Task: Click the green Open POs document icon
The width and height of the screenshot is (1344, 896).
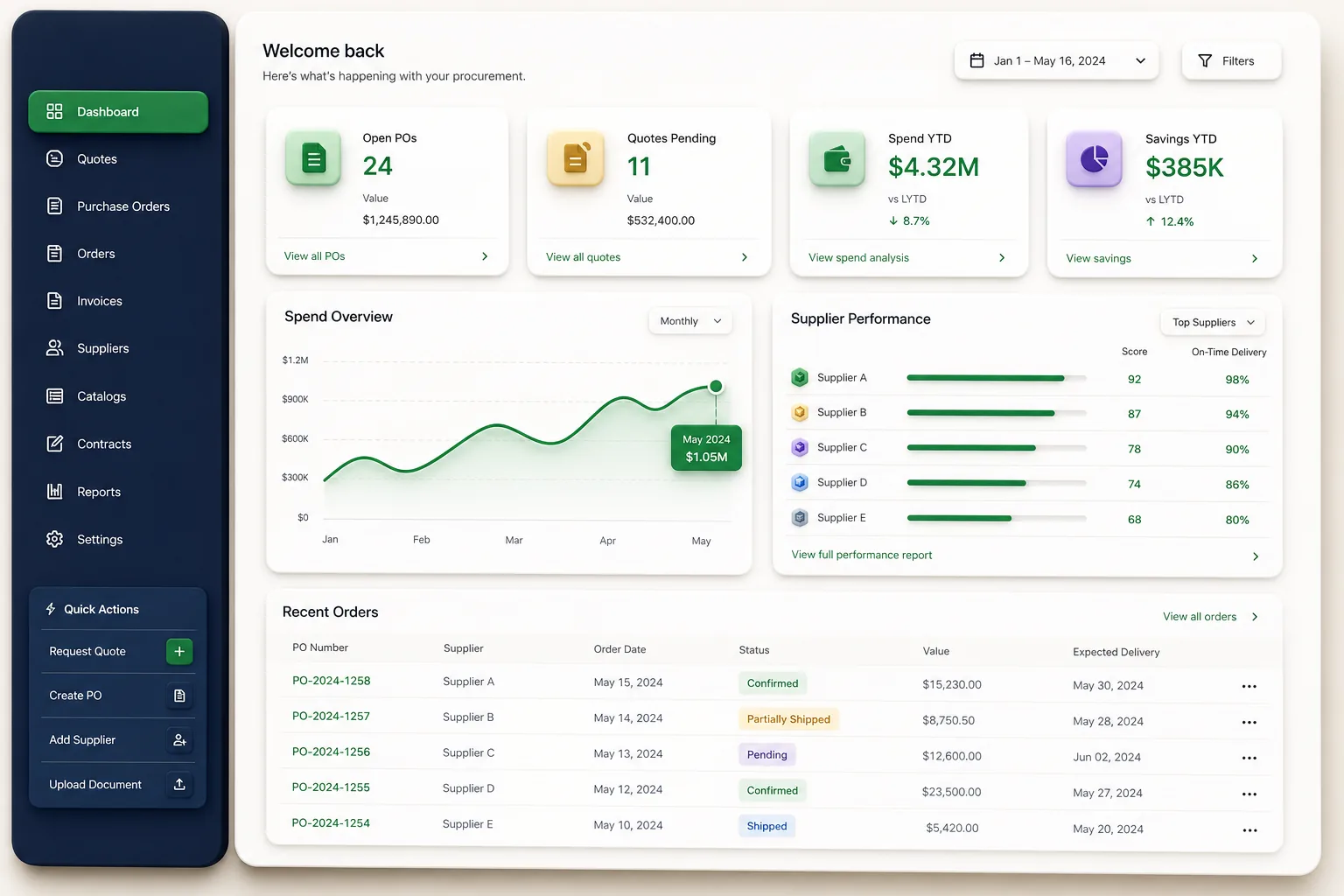Action: pos(313,158)
